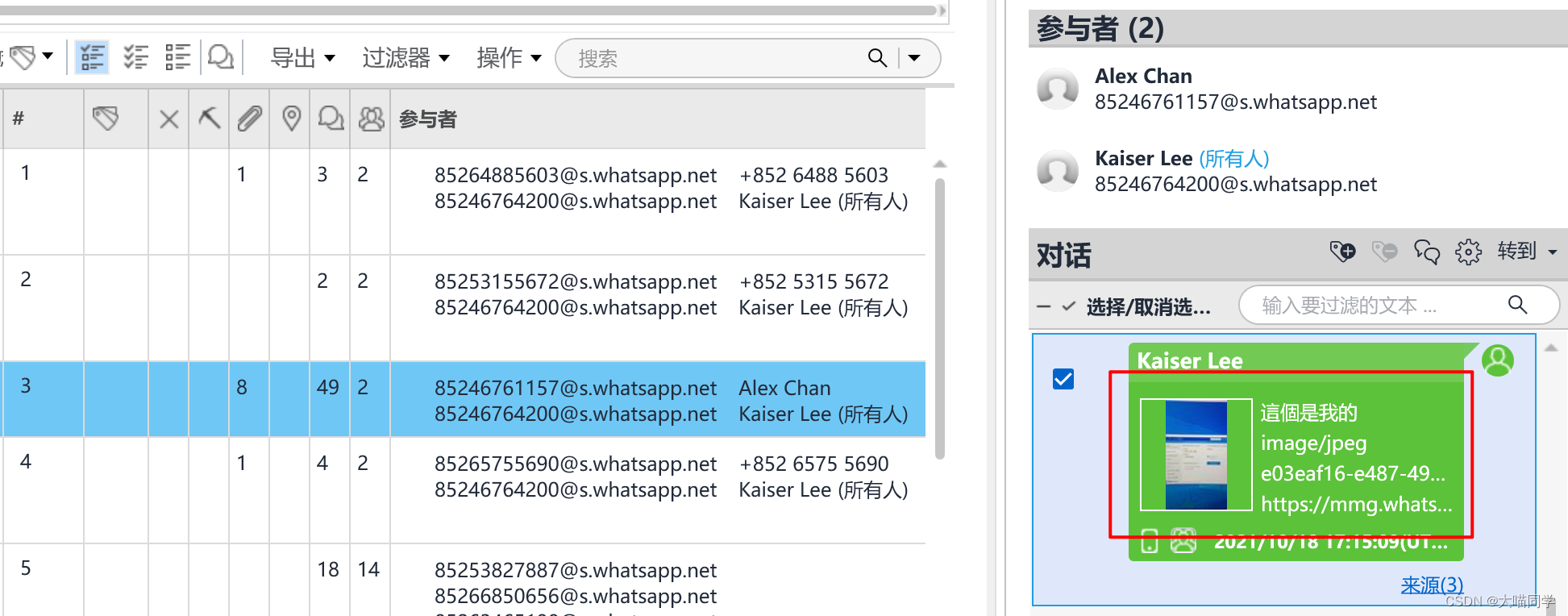1568x616 pixels.
Task: Focus the 输入要过滤的文本 filter field
Action: point(1398,306)
